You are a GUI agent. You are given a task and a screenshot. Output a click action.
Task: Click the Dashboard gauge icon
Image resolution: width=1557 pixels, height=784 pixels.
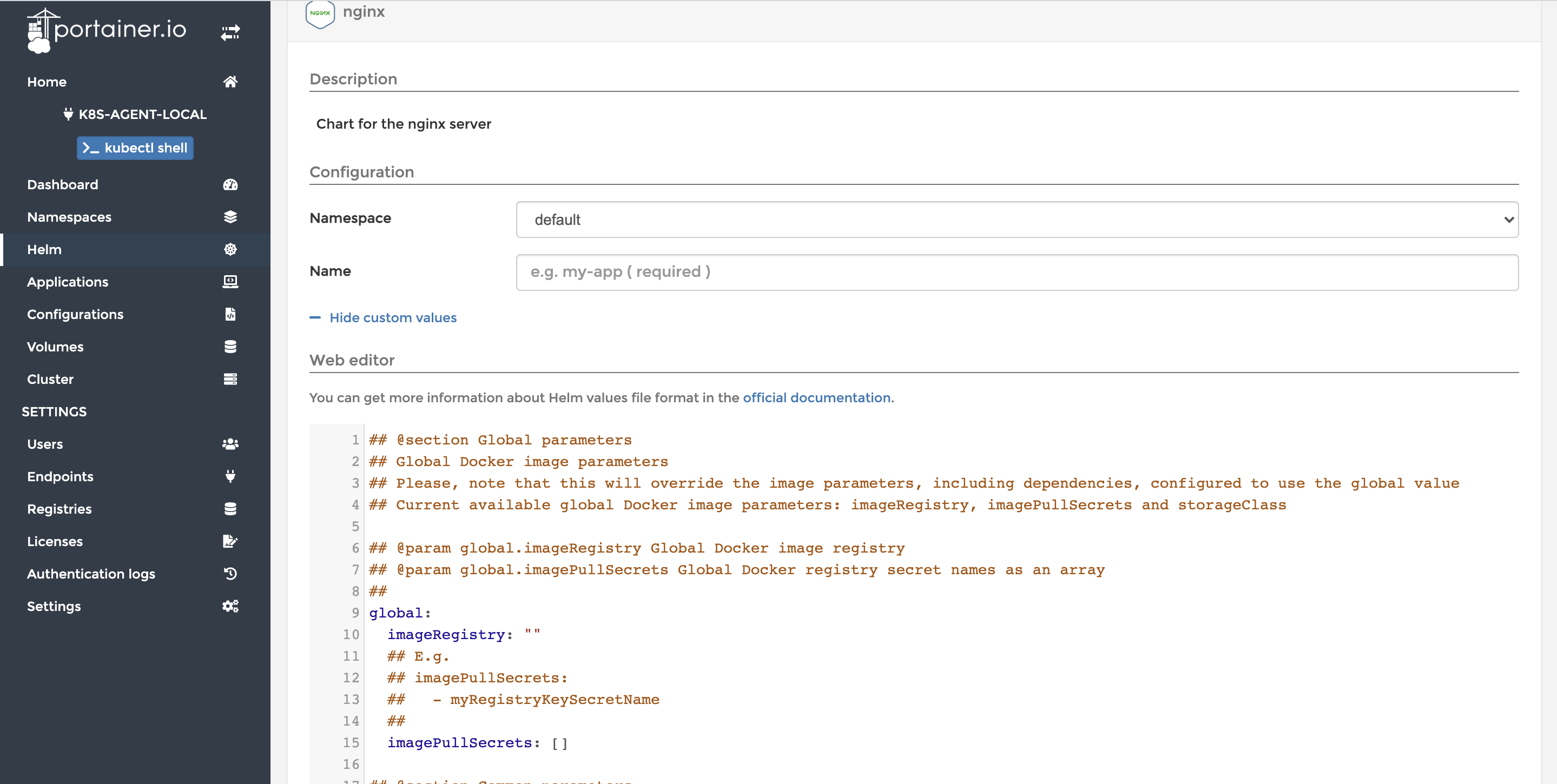coord(230,184)
